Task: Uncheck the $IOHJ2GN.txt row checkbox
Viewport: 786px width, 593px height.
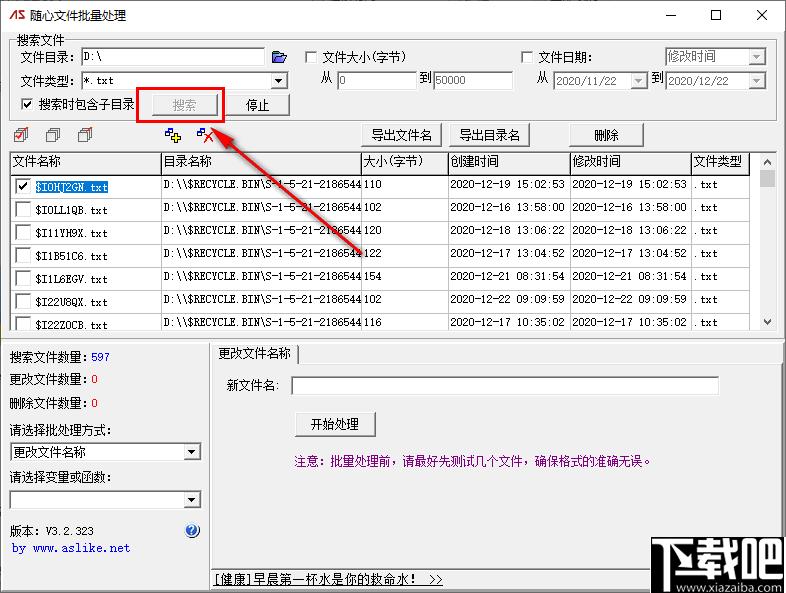Action: tap(23, 186)
